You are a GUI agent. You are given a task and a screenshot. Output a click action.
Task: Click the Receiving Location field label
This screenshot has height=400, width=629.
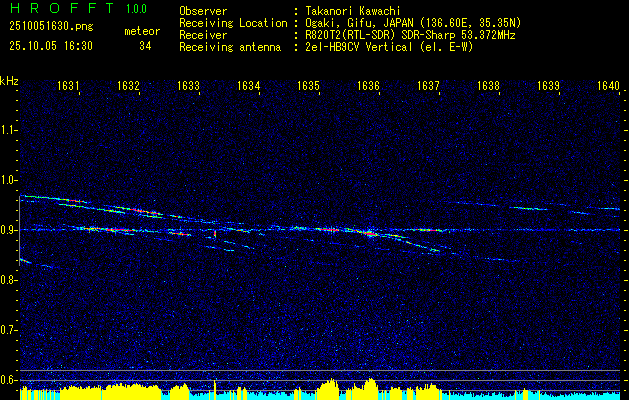pyautogui.click(x=233, y=23)
